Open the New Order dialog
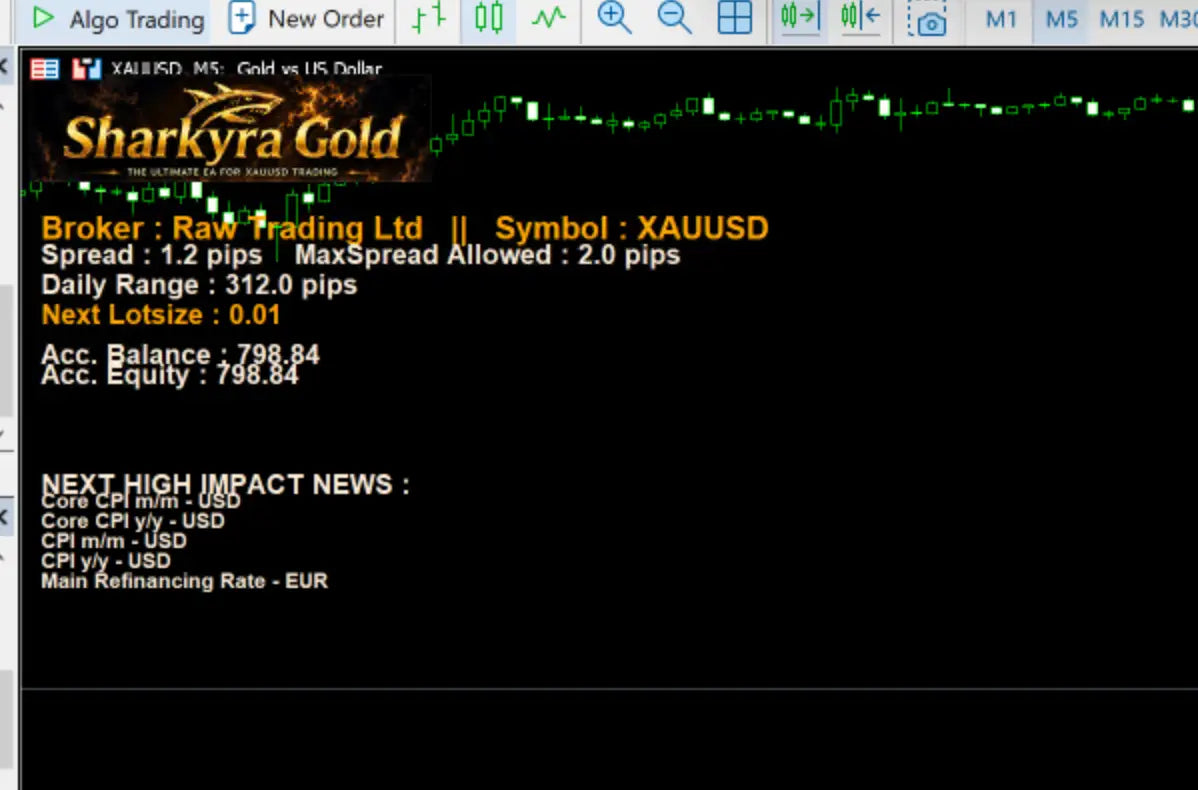The width and height of the screenshot is (1198, 790). tap(306, 19)
